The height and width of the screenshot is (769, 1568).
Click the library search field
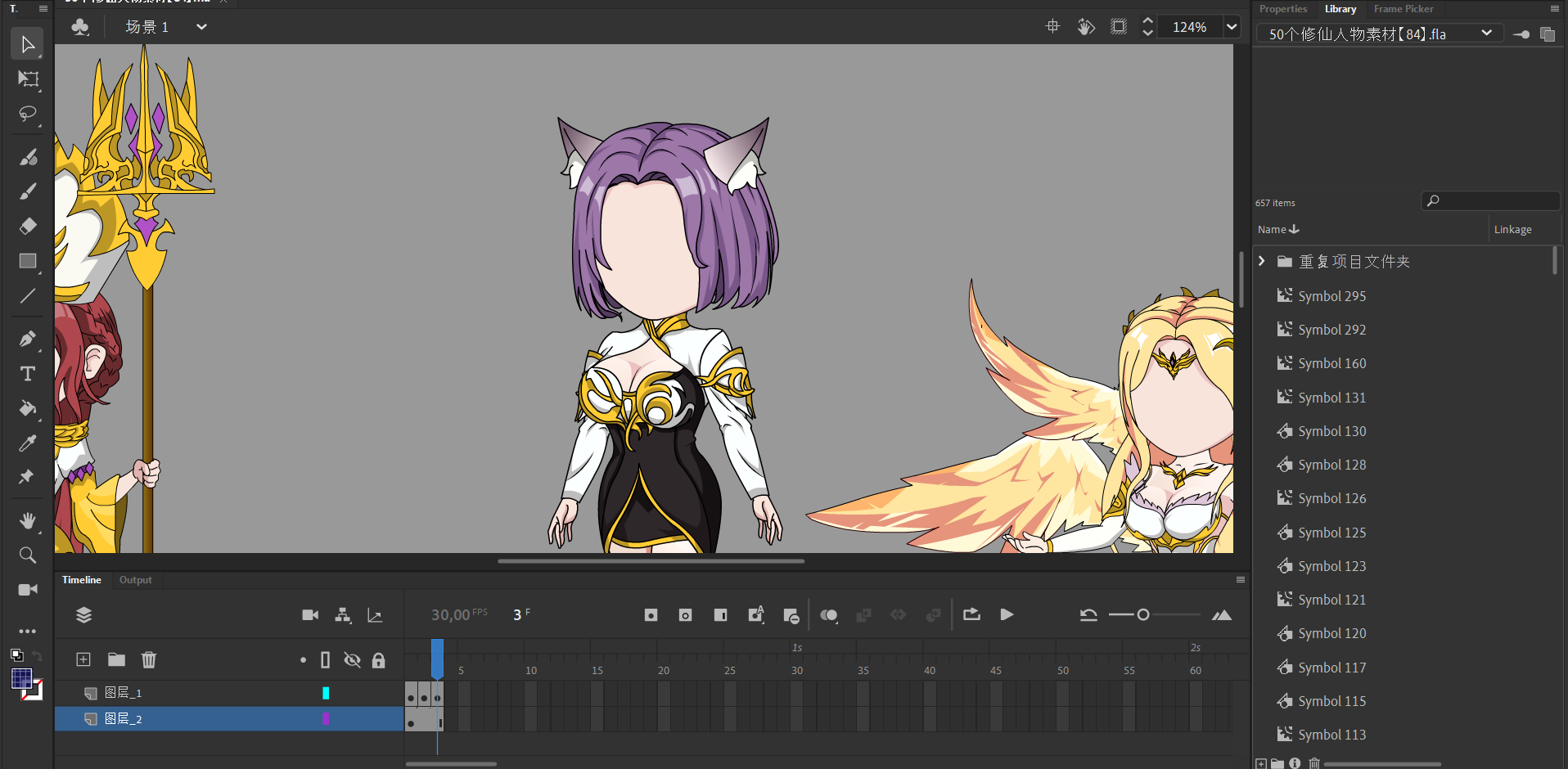pyautogui.click(x=1497, y=201)
